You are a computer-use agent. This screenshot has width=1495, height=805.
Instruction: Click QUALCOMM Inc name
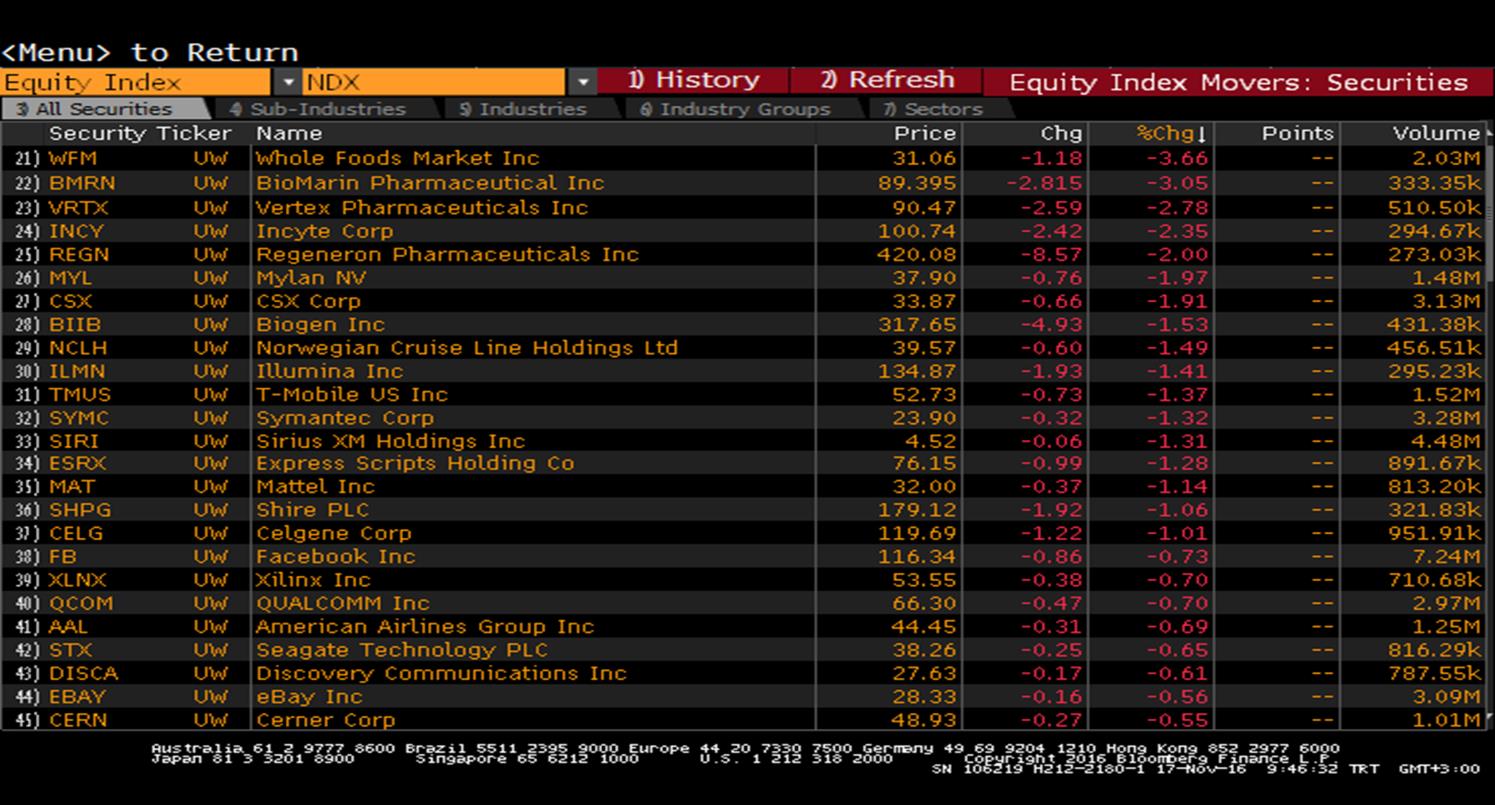coord(342,603)
